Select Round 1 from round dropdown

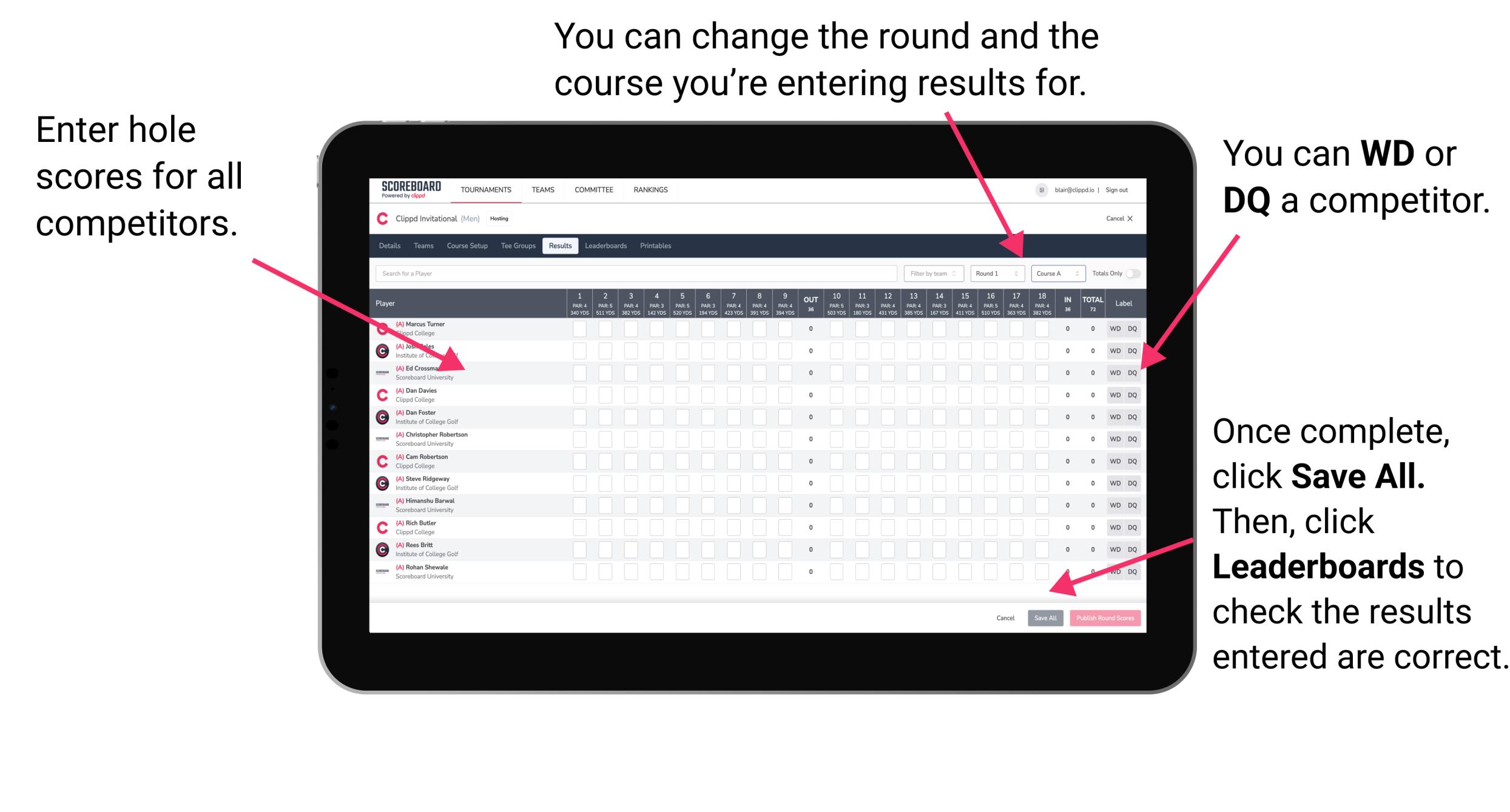pyautogui.click(x=988, y=273)
